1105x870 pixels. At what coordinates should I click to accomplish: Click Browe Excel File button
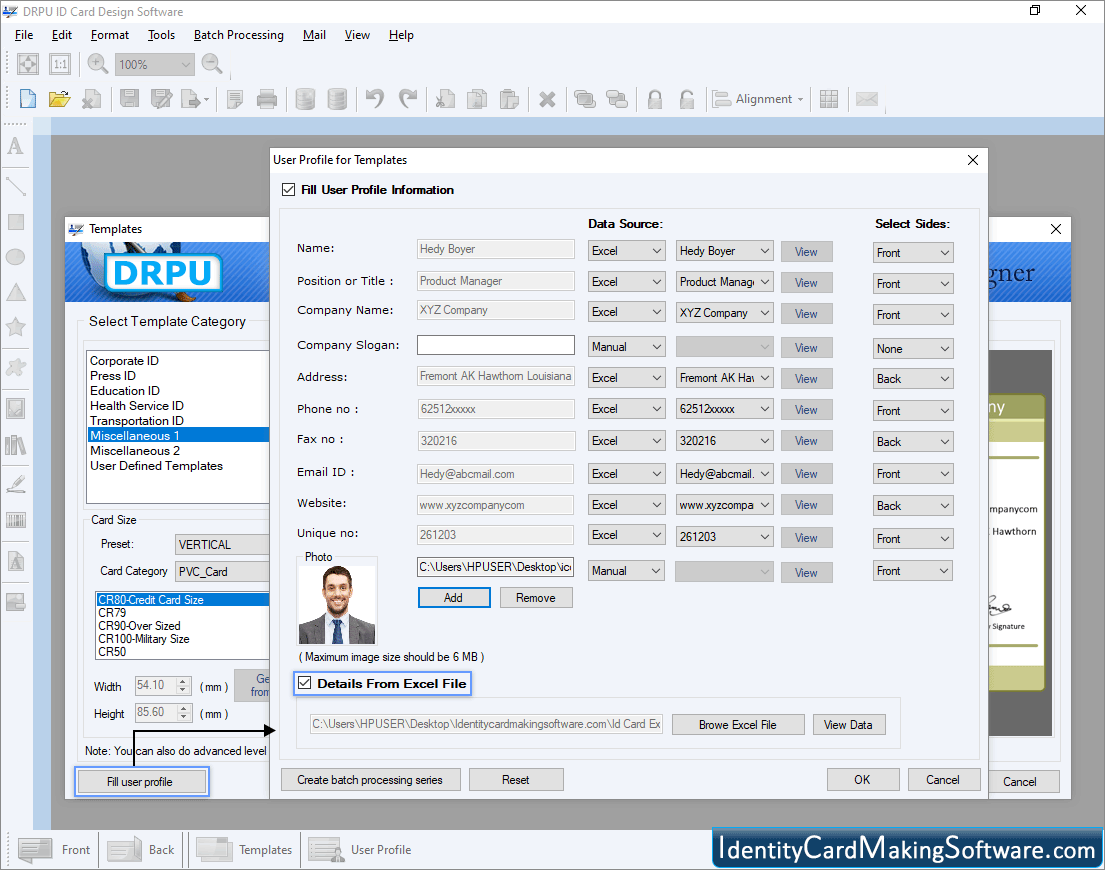738,724
